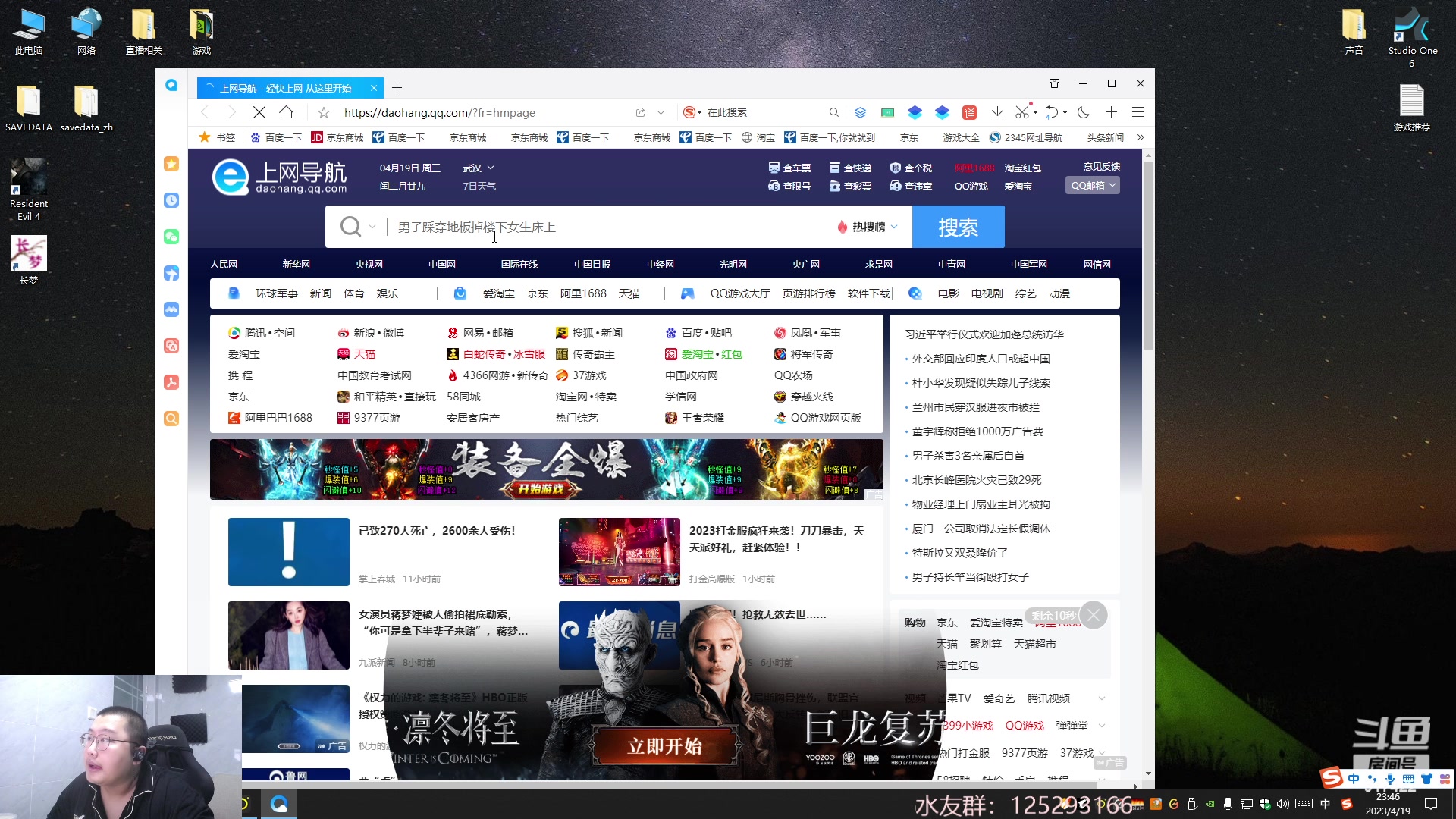Open a new tab with the plus button
Image resolution: width=1456 pixels, height=819 pixels.
(x=397, y=88)
